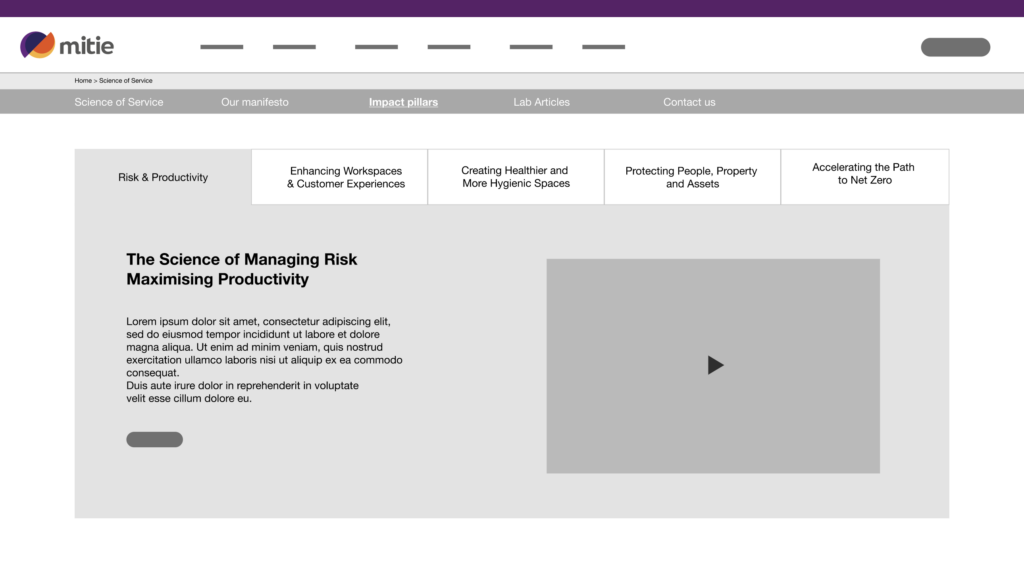Click the grey pill button below the paragraph
The height and width of the screenshot is (572, 1024).
coord(155,439)
